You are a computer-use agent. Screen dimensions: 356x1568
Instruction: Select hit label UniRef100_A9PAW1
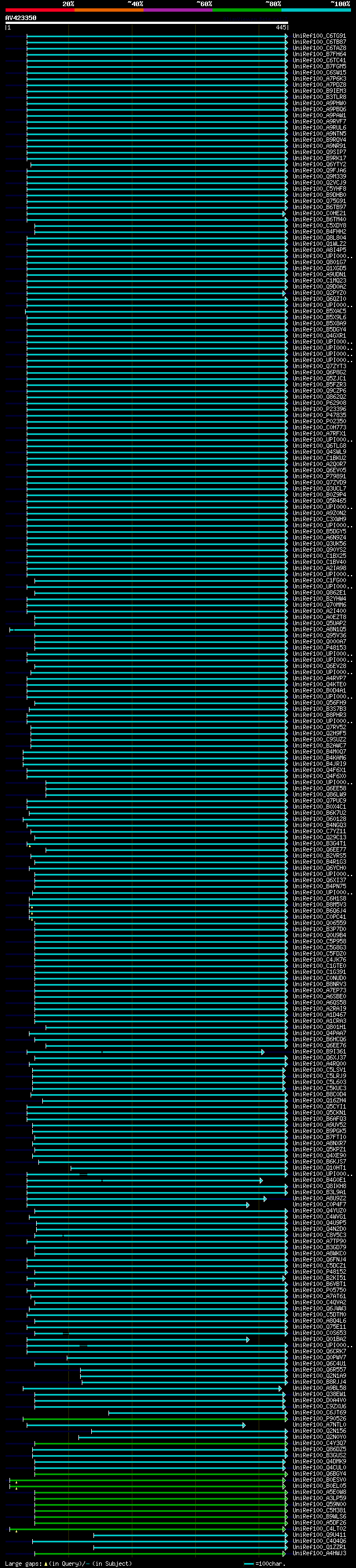click(319, 115)
